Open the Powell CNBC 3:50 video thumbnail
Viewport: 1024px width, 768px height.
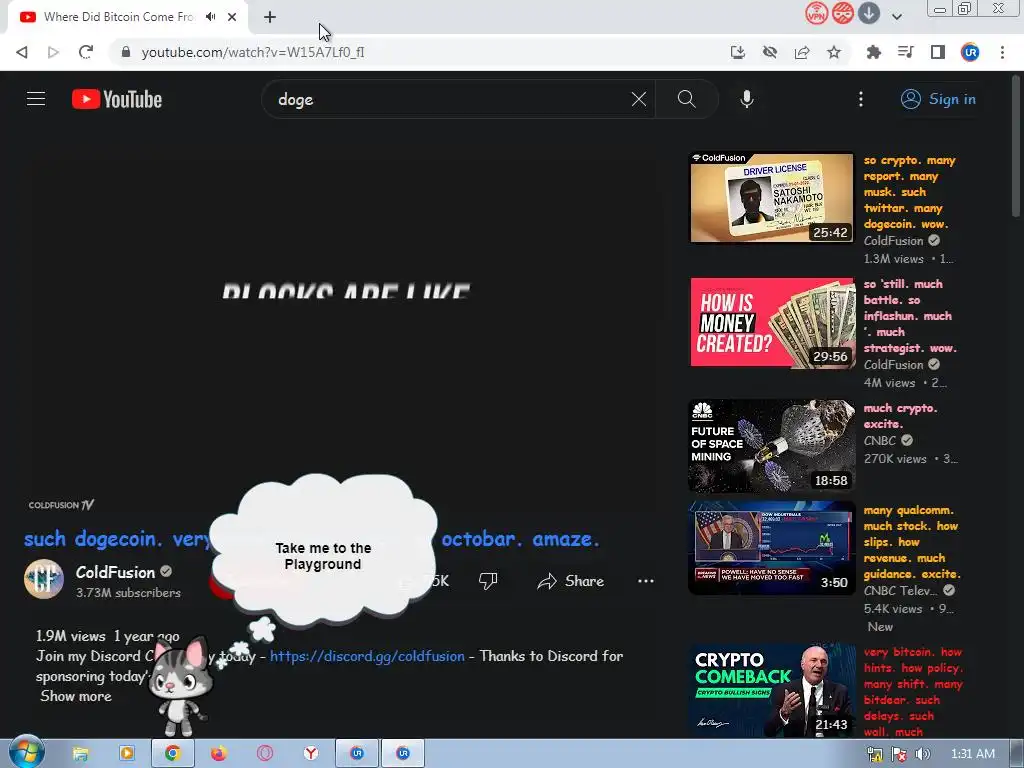pos(772,548)
